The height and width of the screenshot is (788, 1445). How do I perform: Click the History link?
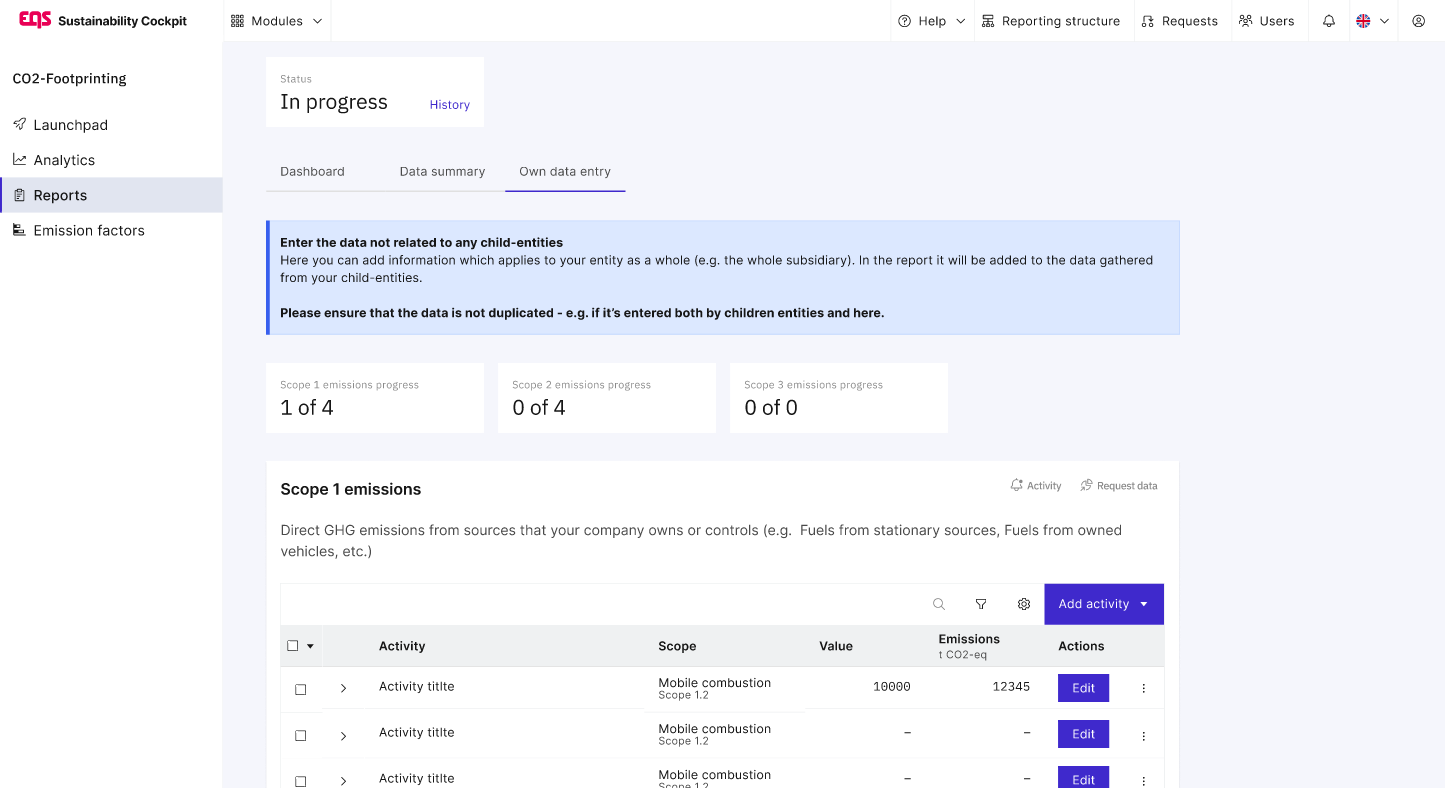click(449, 105)
